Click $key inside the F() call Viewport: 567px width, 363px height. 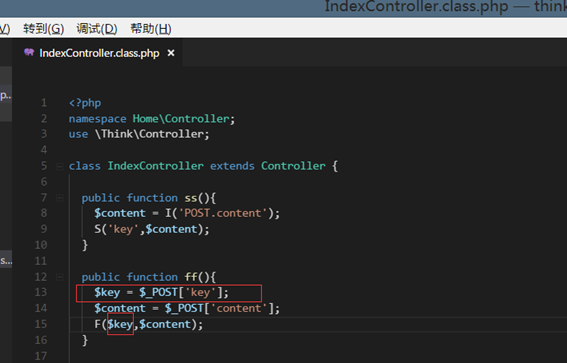120,324
